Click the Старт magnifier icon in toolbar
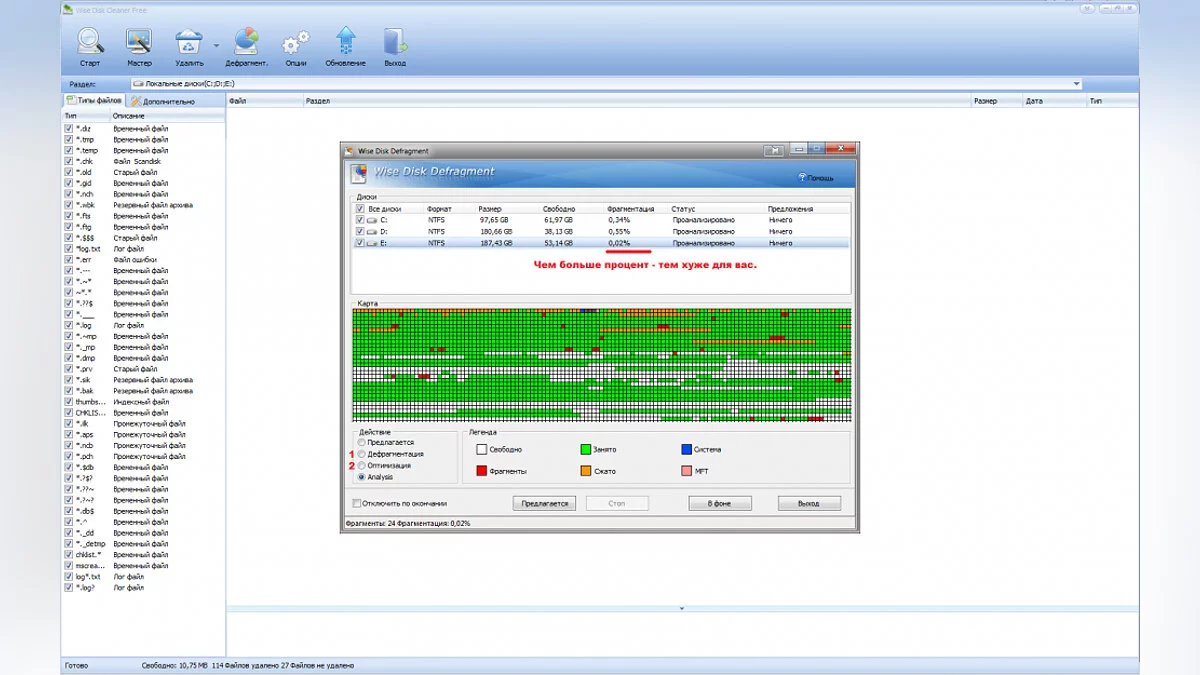 pyautogui.click(x=90, y=42)
